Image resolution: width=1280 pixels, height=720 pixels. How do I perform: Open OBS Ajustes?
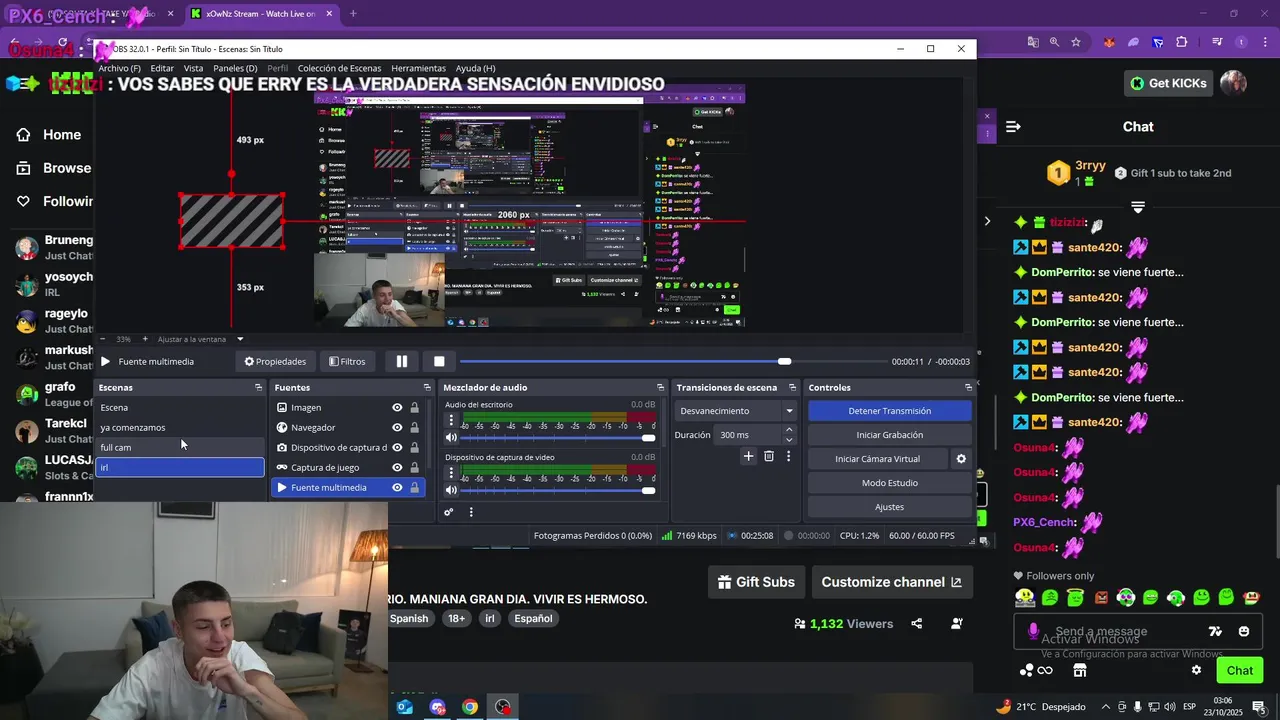tap(890, 507)
